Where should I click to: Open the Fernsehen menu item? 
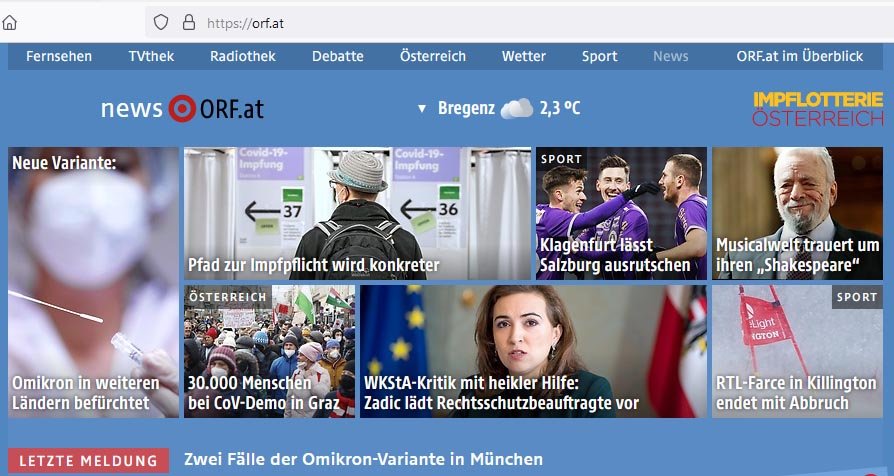[59, 56]
